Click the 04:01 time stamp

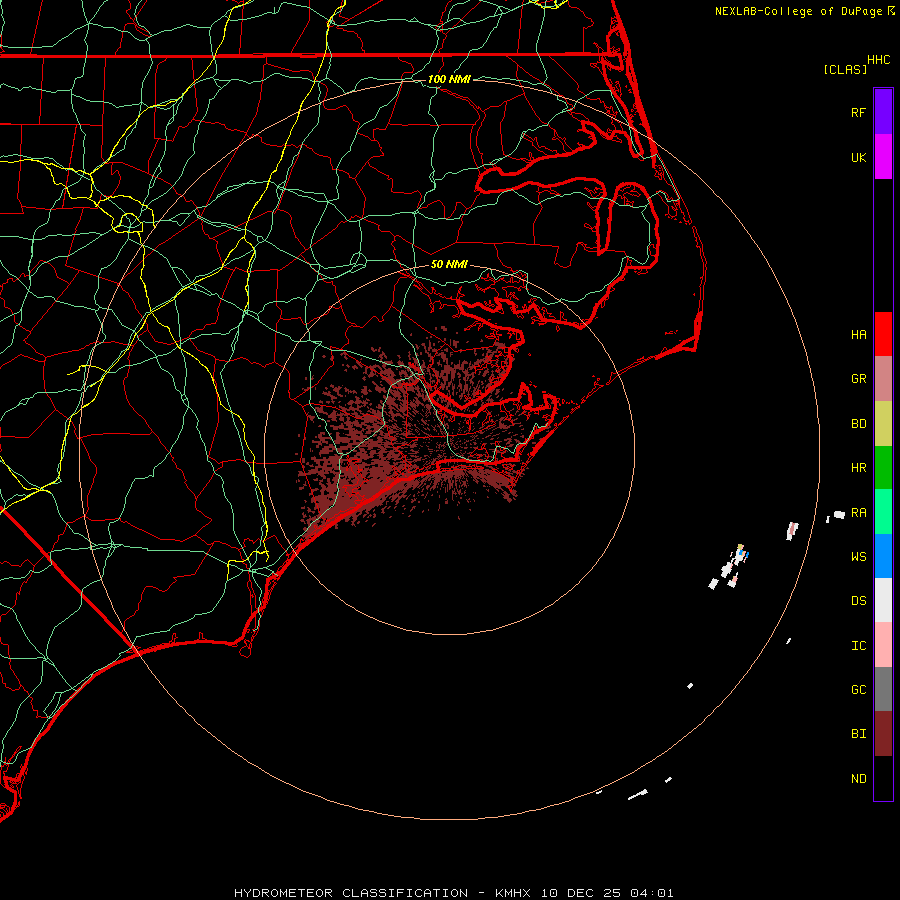(651, 893)
